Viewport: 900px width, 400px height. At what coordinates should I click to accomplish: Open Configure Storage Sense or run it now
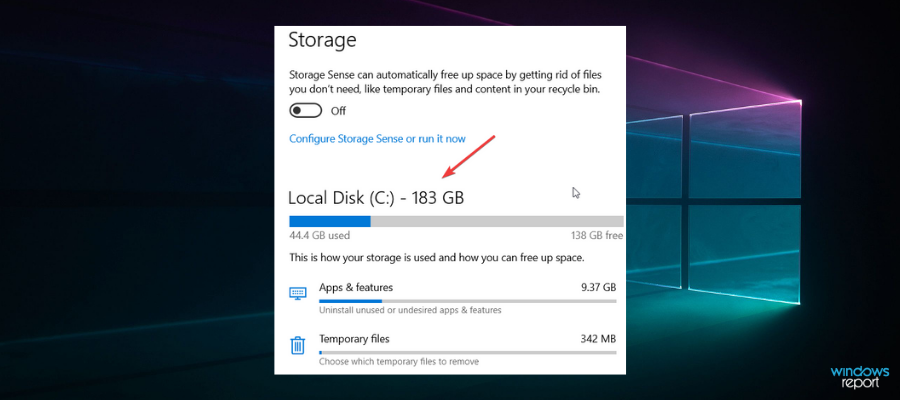click(377, 139)
